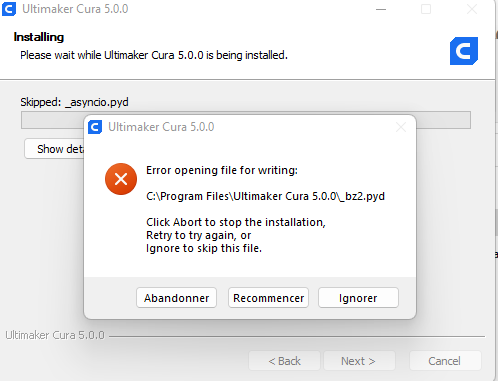Close the error dialog with X
Viewport: 498px width, 381px height.
click(x=401, y=127)
